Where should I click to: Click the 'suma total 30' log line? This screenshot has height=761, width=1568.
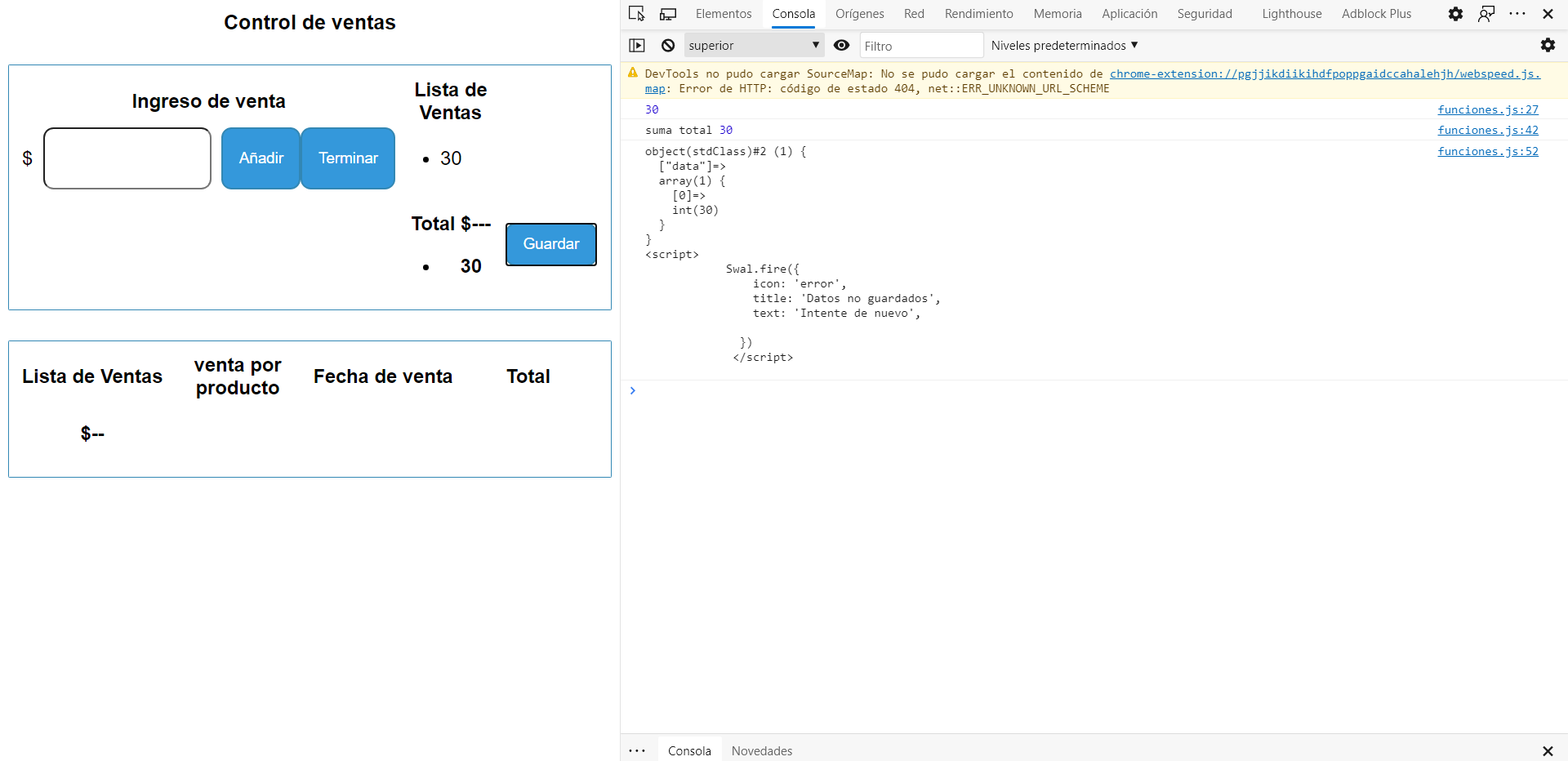(x=688, y=130)
